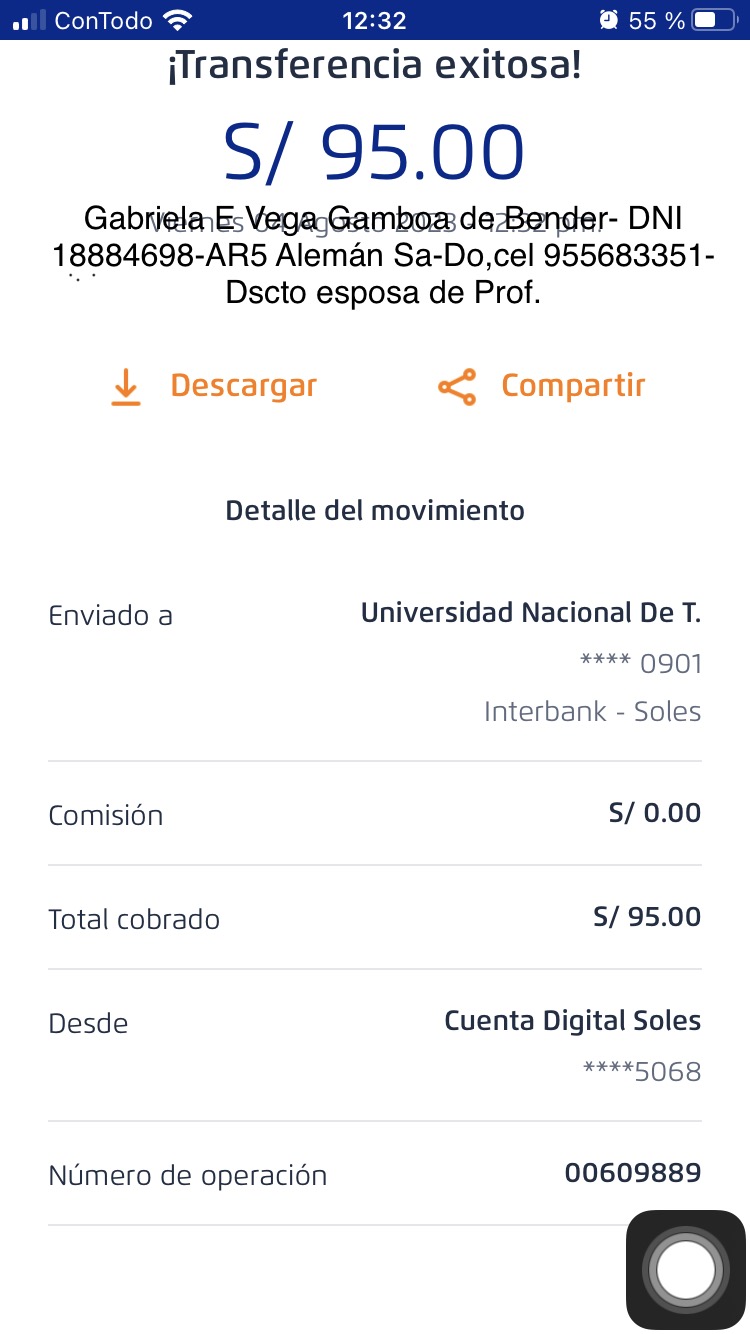Tap the alarm clock status icon

(x=608, y=20)
